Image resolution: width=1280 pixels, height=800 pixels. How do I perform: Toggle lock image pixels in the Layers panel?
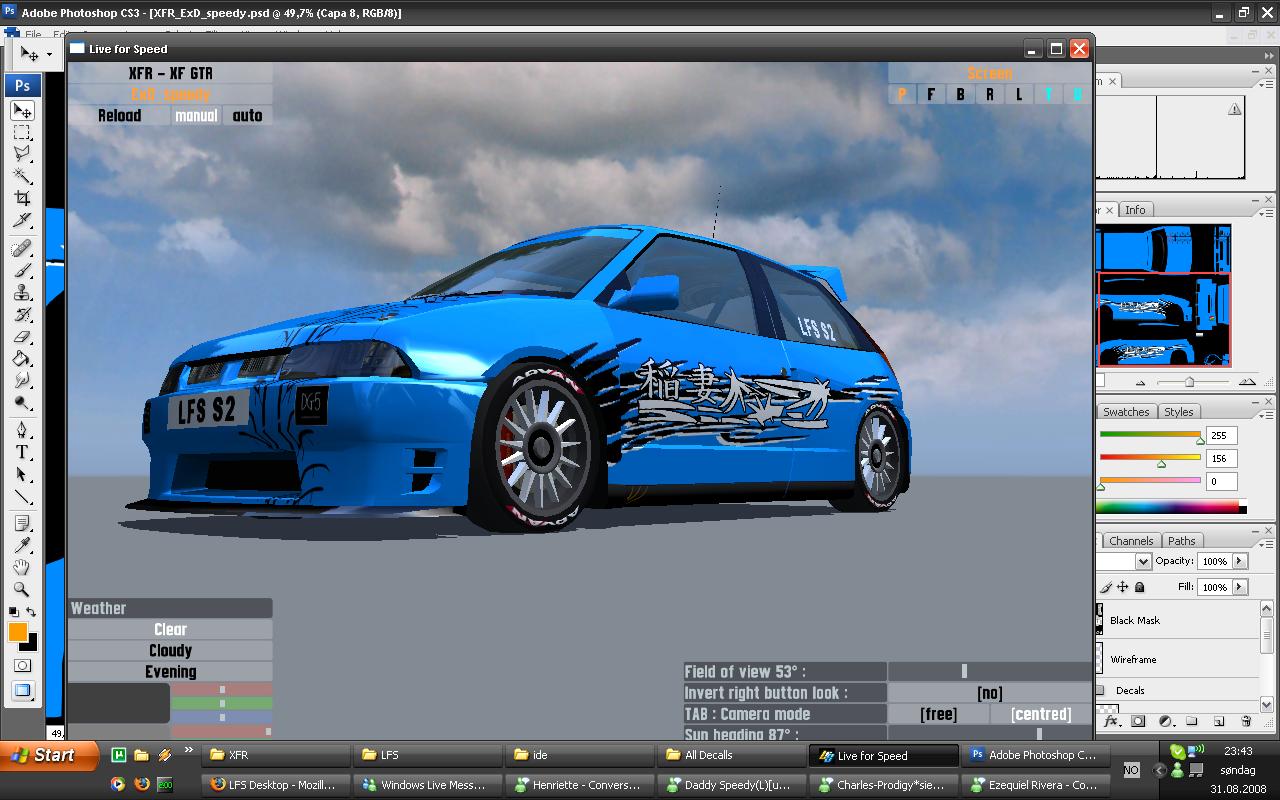click(1106, 587)
